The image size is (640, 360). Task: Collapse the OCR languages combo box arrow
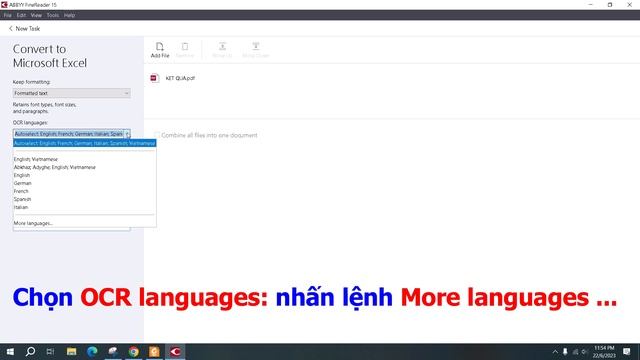(127, 134)
